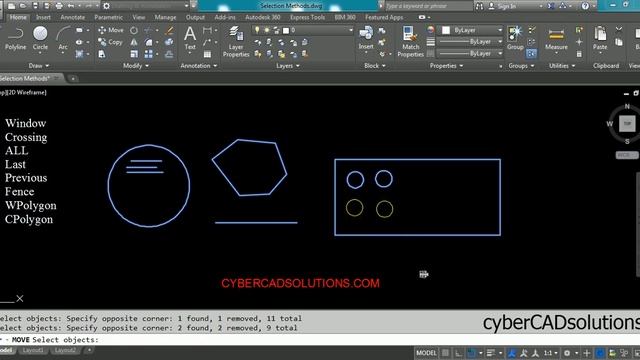Open the Parametric ribbon tab
The image size is (640, 360).
(109, 17)
